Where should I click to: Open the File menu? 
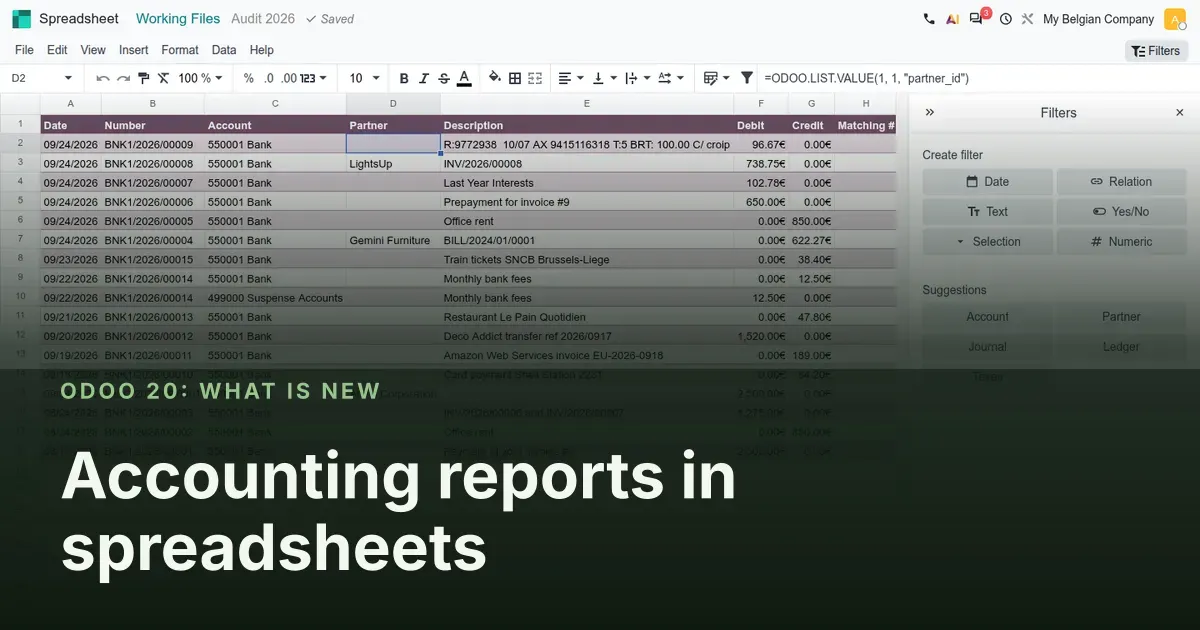click(24, 50)
